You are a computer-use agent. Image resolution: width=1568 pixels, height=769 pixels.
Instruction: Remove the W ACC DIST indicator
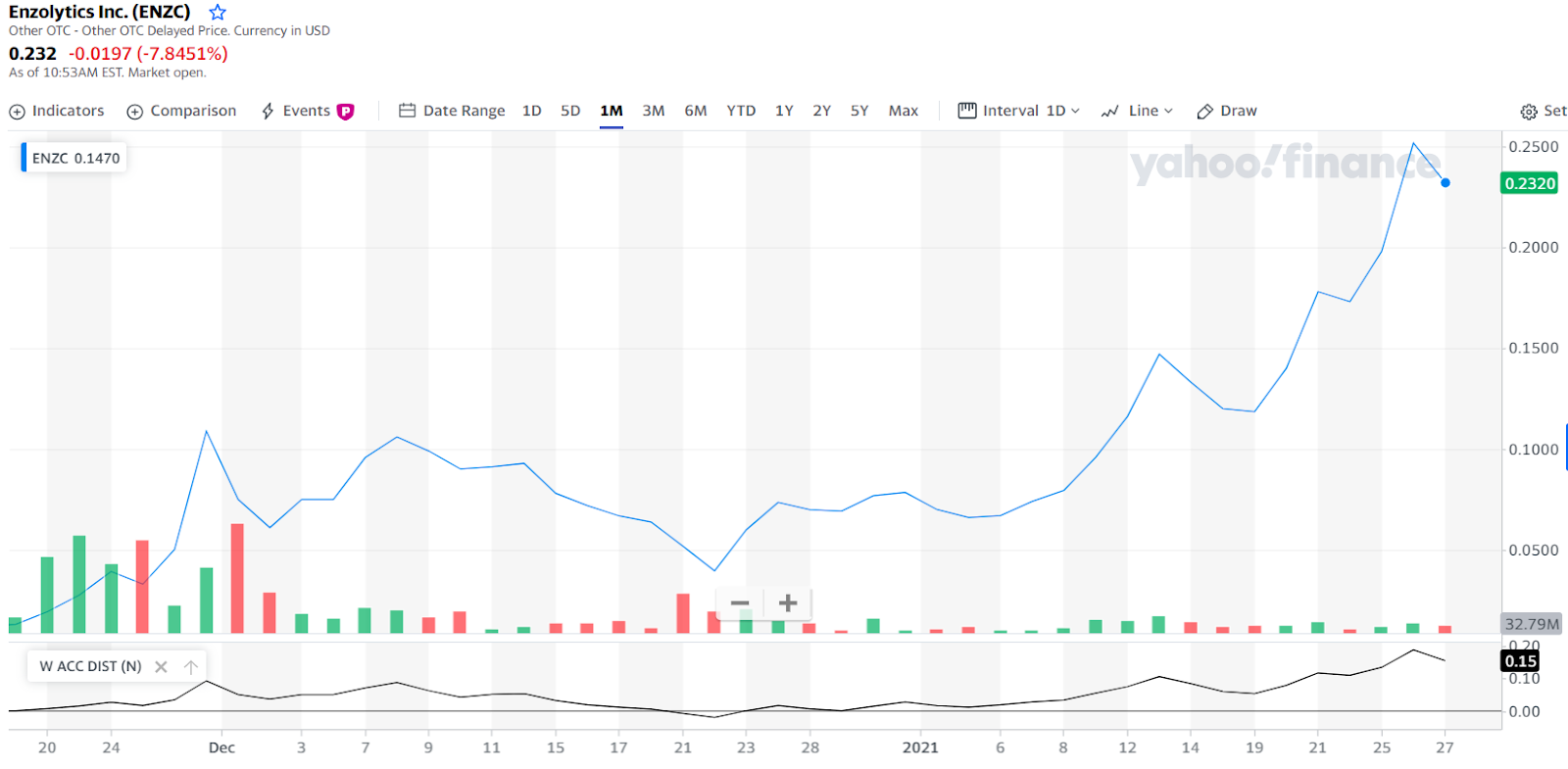pyautogui.click(x=161, y=666)
